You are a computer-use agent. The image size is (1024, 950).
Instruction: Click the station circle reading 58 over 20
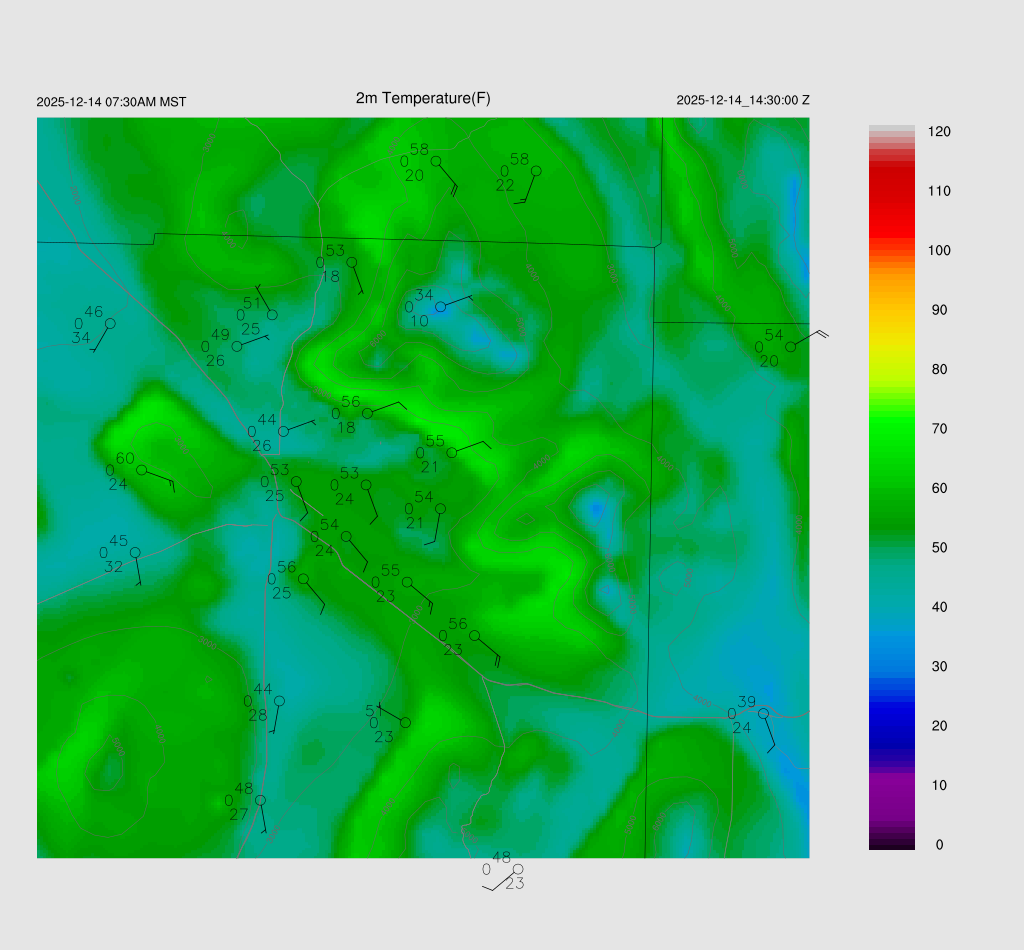(x=436, y=161)
